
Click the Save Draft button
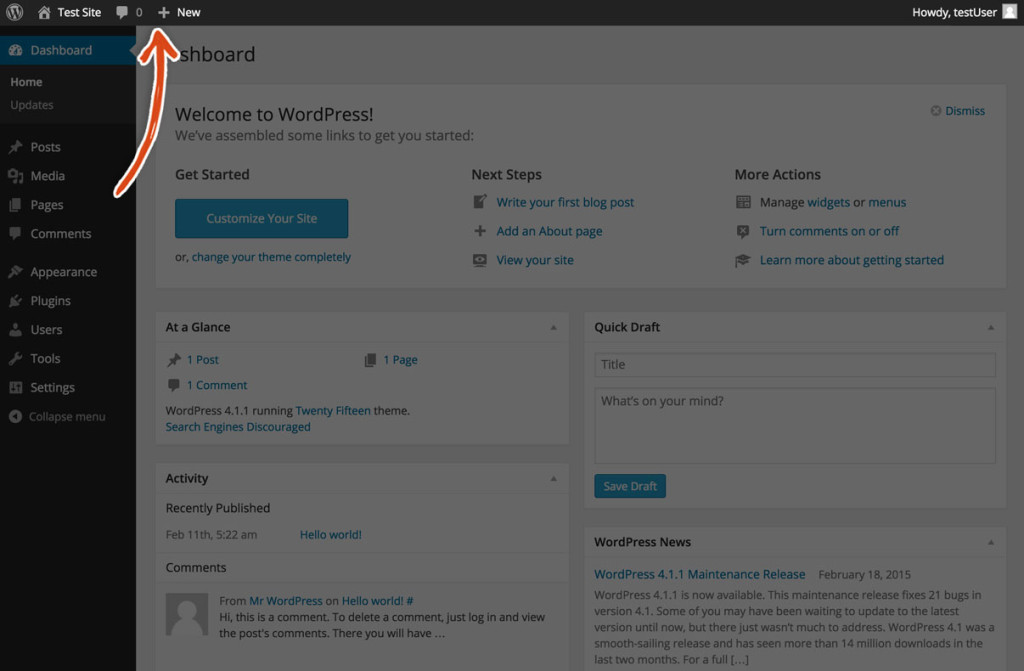click(x=629, y=486)
